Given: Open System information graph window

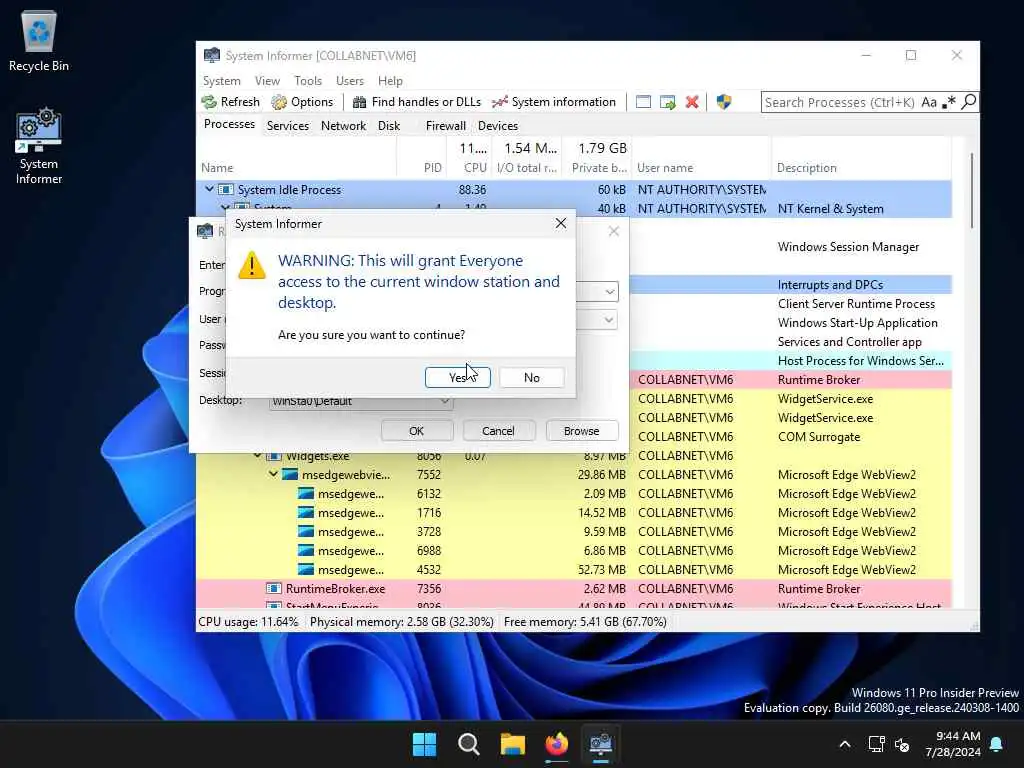Looking at the screenshot, I should [x=554, y=102].
